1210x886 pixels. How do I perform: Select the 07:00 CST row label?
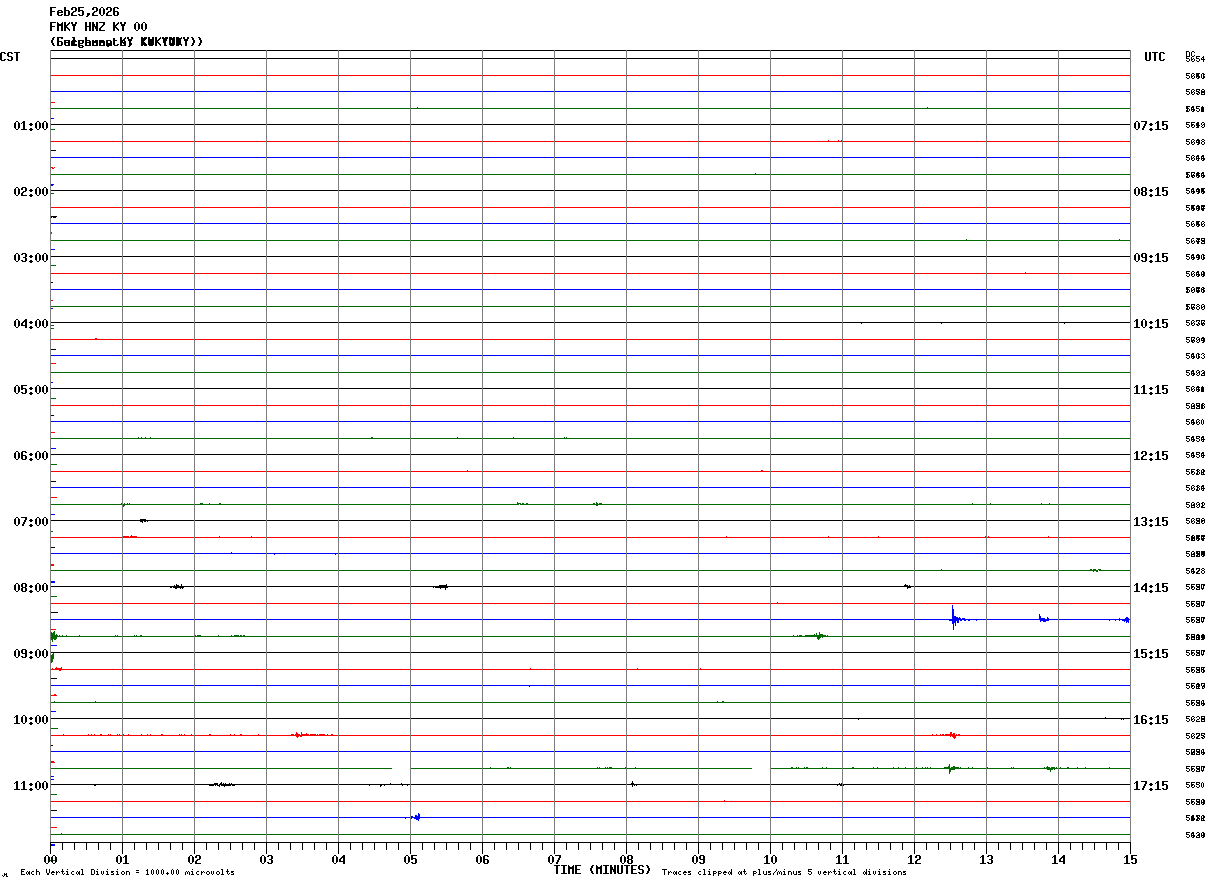(31, 522)
